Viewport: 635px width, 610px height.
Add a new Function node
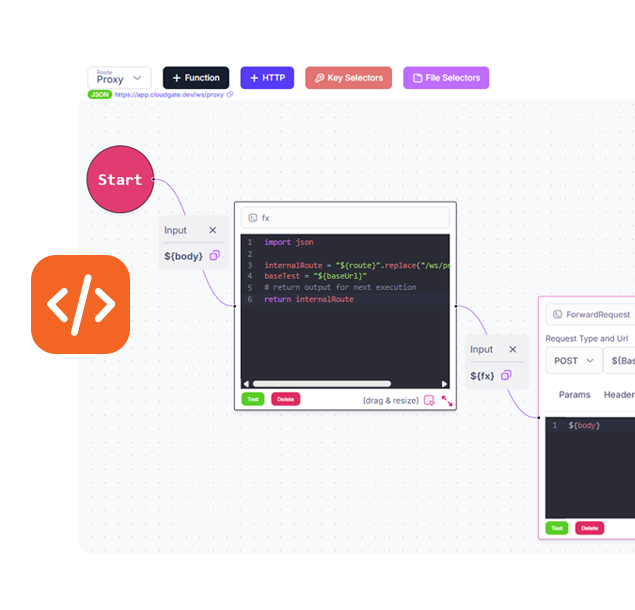click(x=196, y=78)
